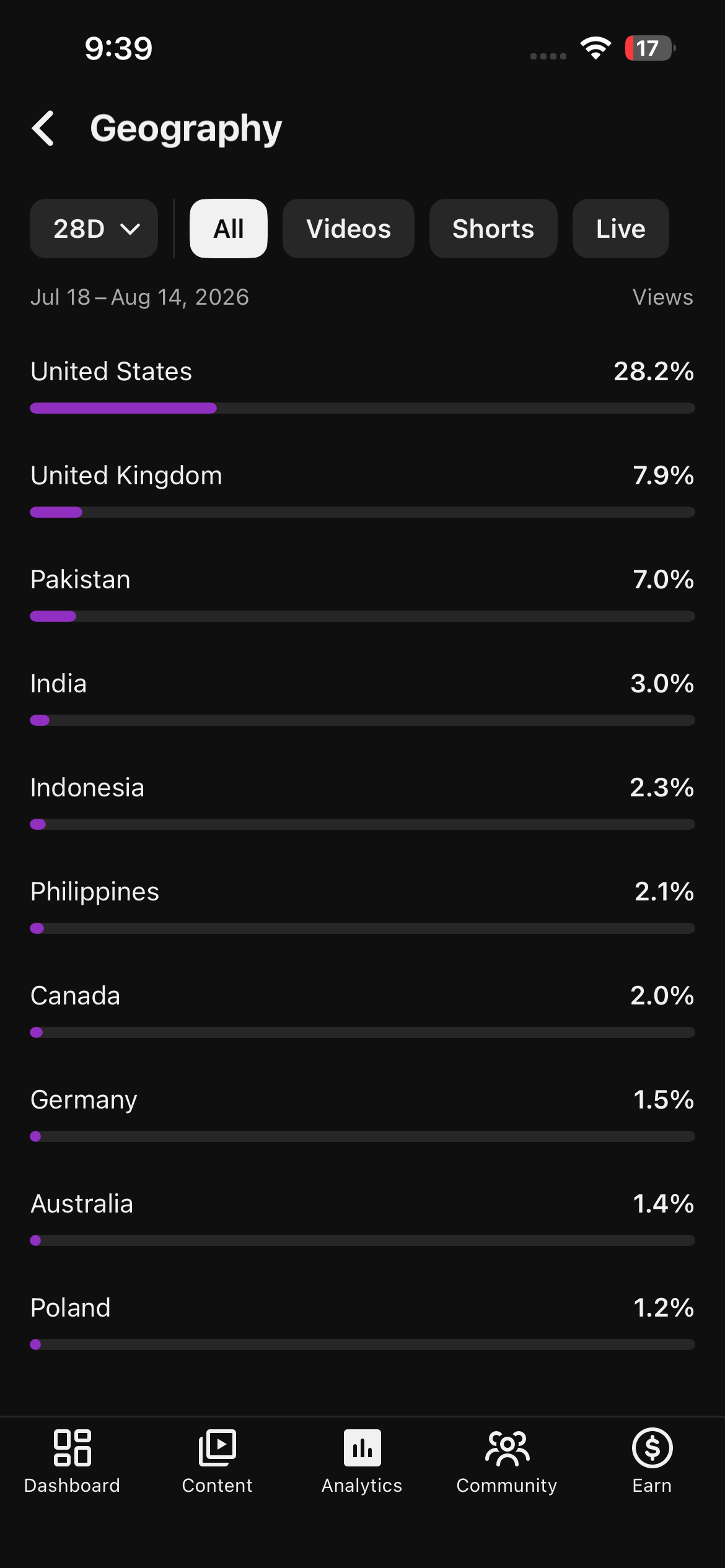
Task: Tap the back arrow icon
Action: click(x=43, y=128)
